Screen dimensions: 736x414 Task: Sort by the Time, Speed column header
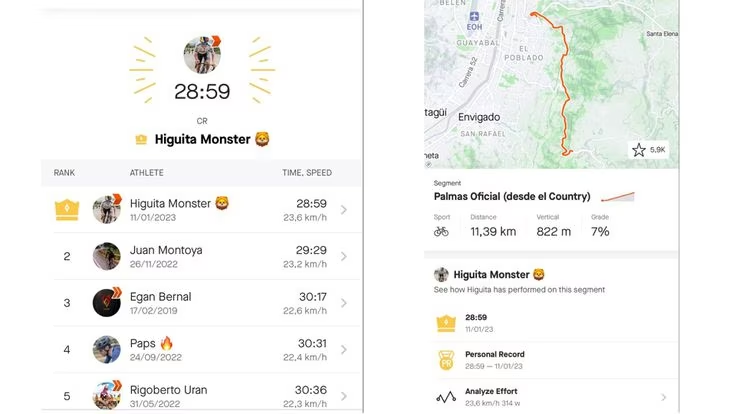click(307, 173)
